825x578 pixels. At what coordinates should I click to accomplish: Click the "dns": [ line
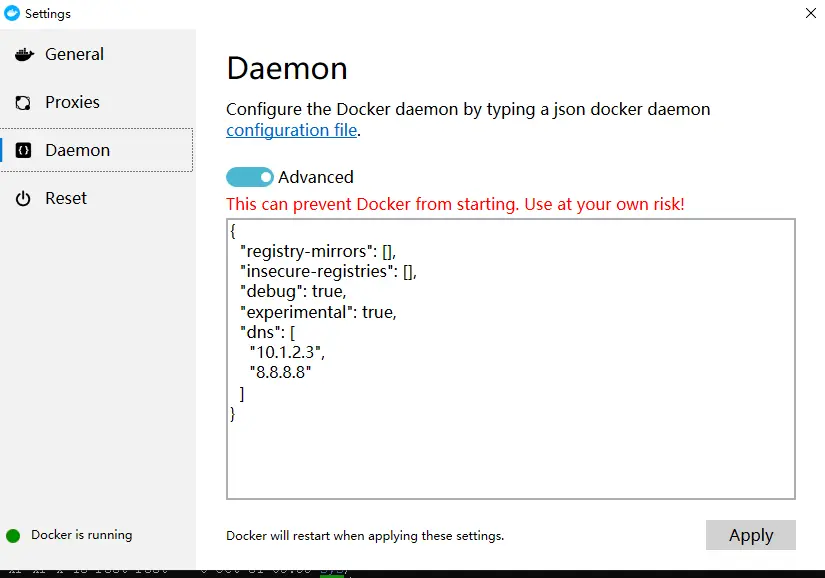(x=268, y=332)
